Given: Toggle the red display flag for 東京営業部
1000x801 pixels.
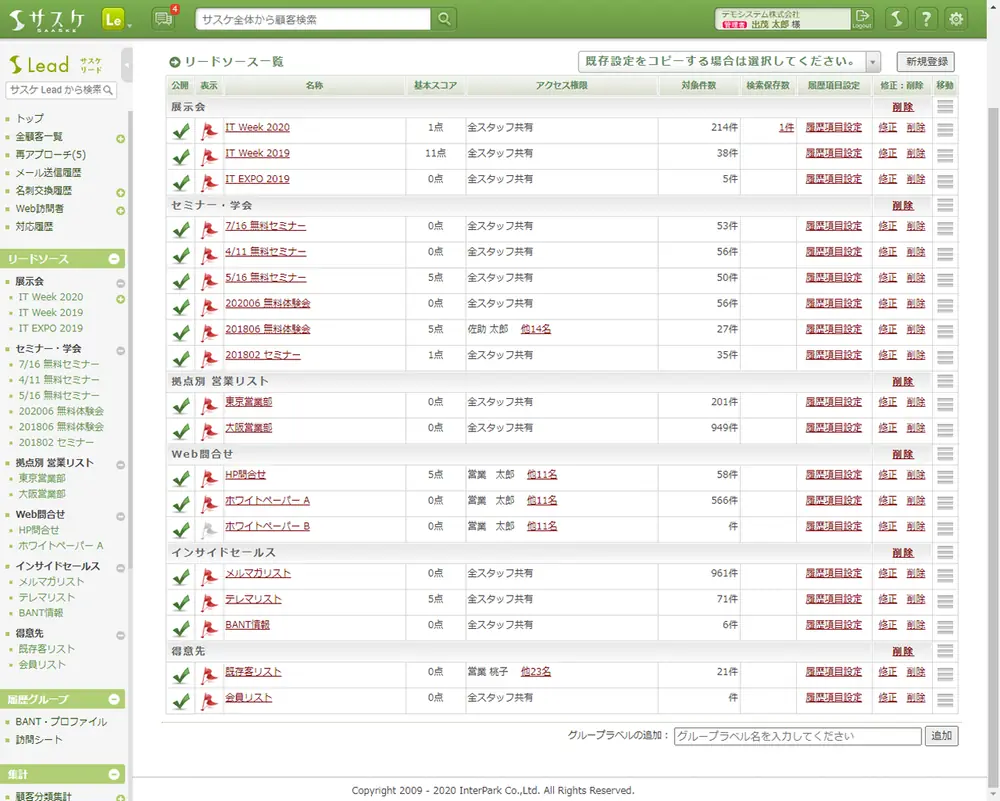Looking at the screenshot, I should point(208,405).
